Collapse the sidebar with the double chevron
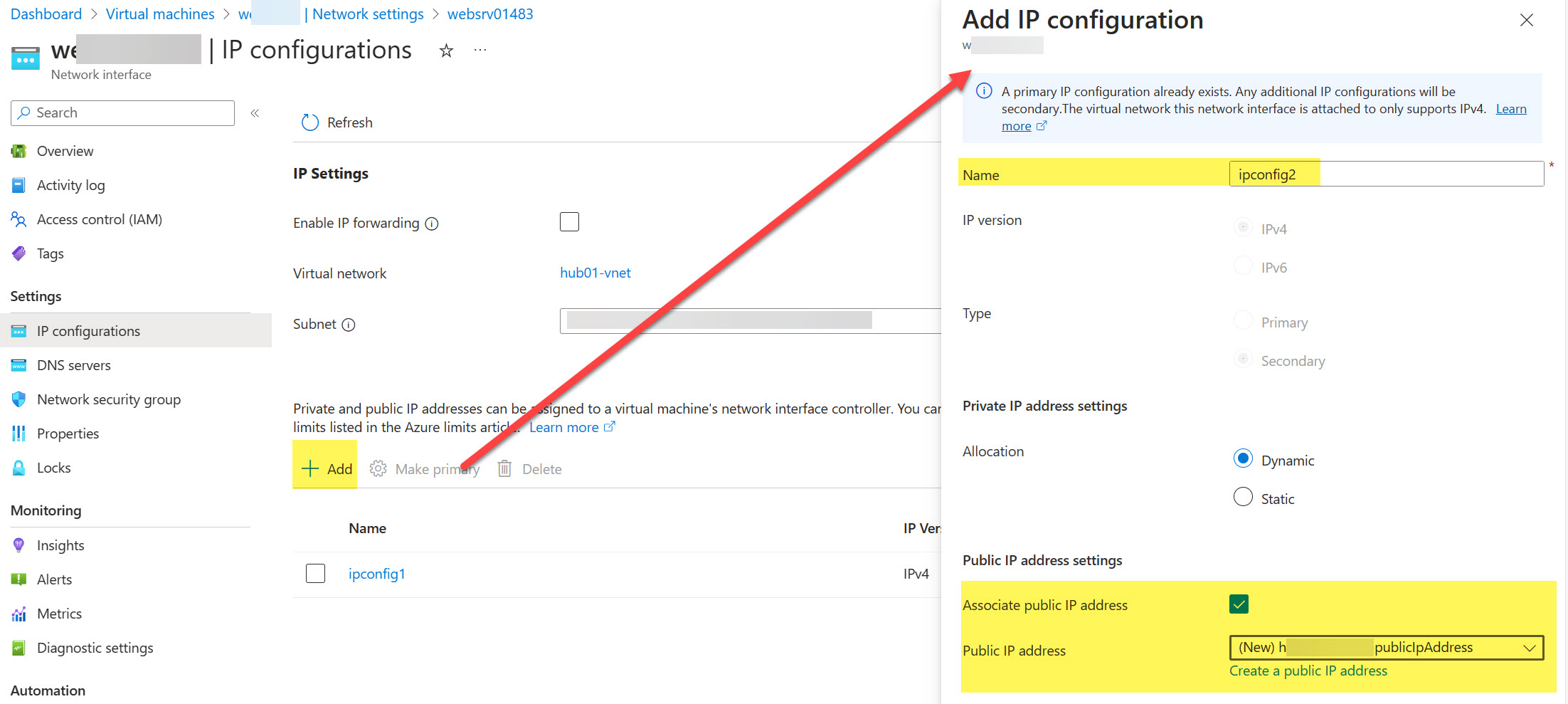The width and height of the screenshot is (1568, 704). [x=254, y=112]
